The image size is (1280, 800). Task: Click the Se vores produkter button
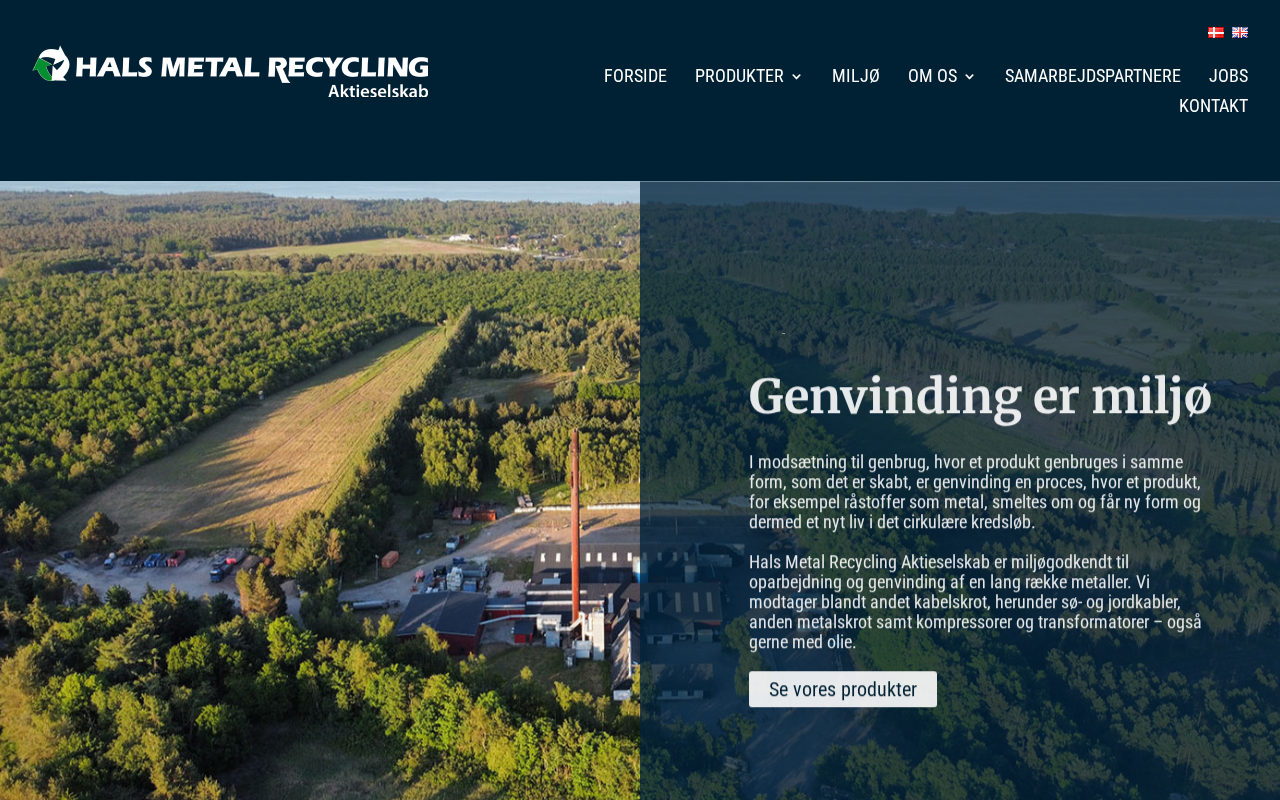coord(843,689)
